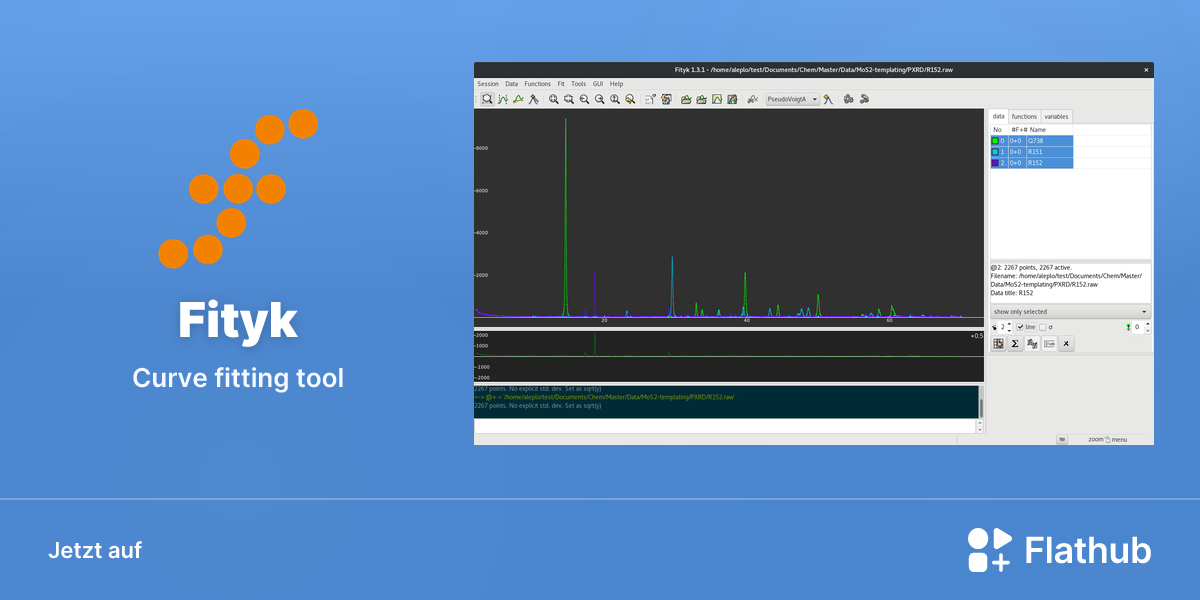Screen dimensions: 1200x600
Task: Click the second zoom magnifier in toolbar
Action: (x=568, y=99)
